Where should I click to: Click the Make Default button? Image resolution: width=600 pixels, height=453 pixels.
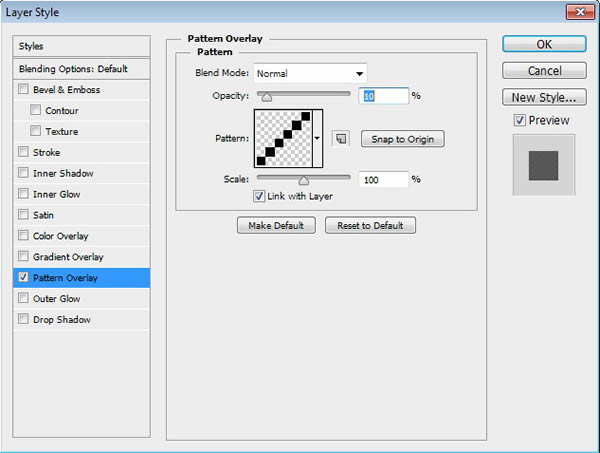[276, 225]
